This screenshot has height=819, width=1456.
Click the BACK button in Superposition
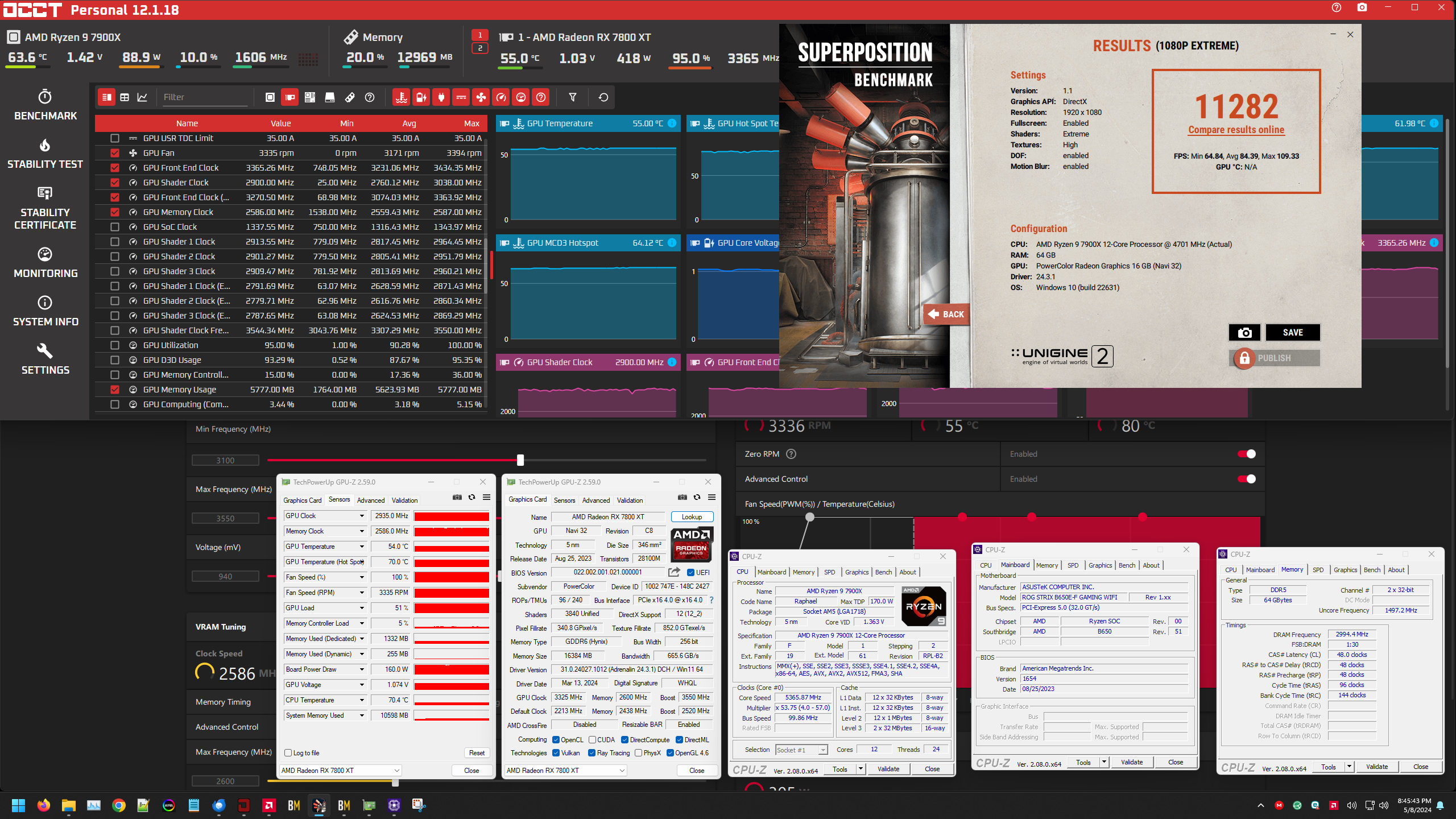click(x=946, y=314)
